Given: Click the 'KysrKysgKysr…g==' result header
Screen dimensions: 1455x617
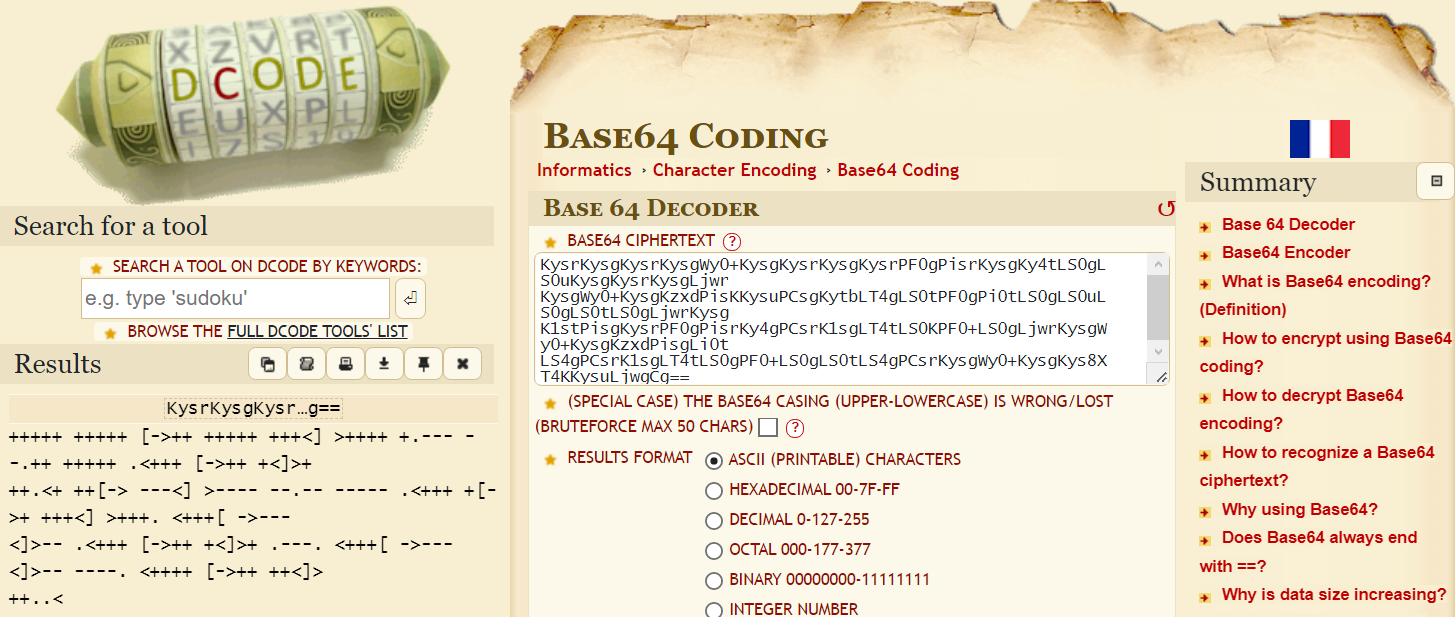Looking at the screenshot, I should point(254,409).
